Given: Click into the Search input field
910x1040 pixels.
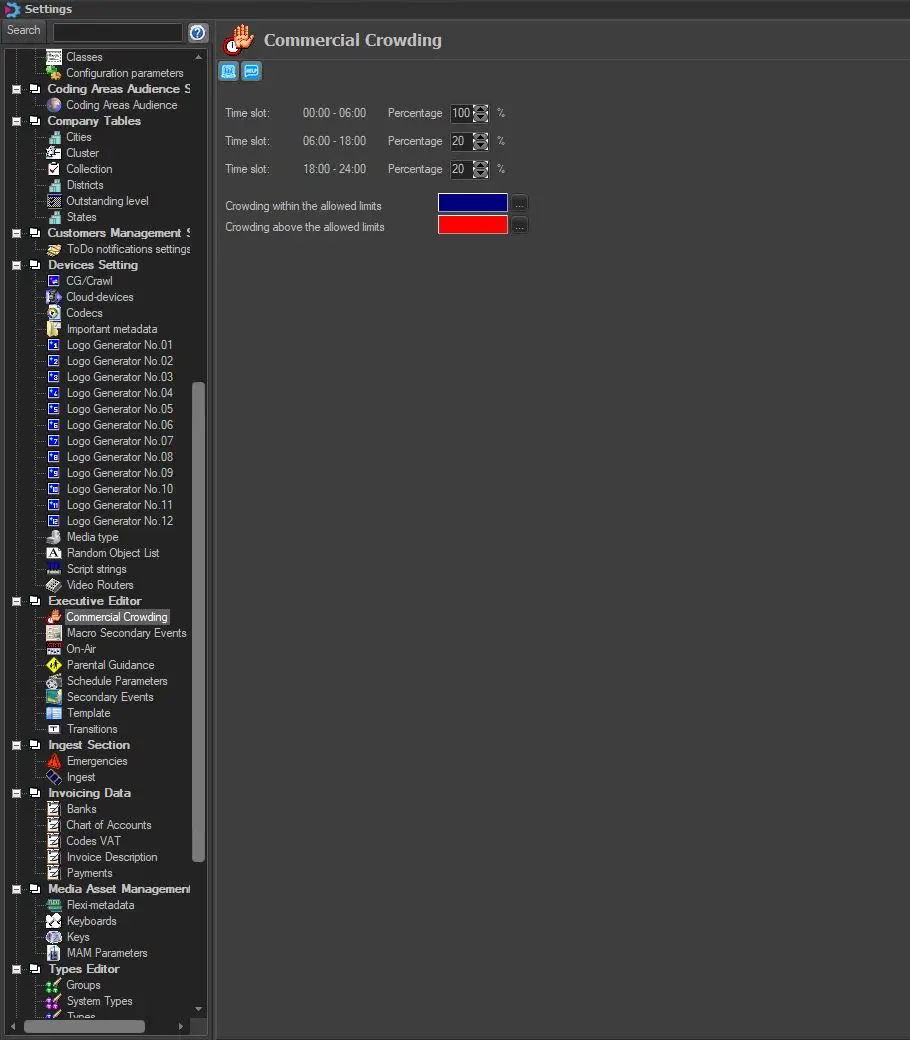Looking at the screenshot, I should coord(117,32).
